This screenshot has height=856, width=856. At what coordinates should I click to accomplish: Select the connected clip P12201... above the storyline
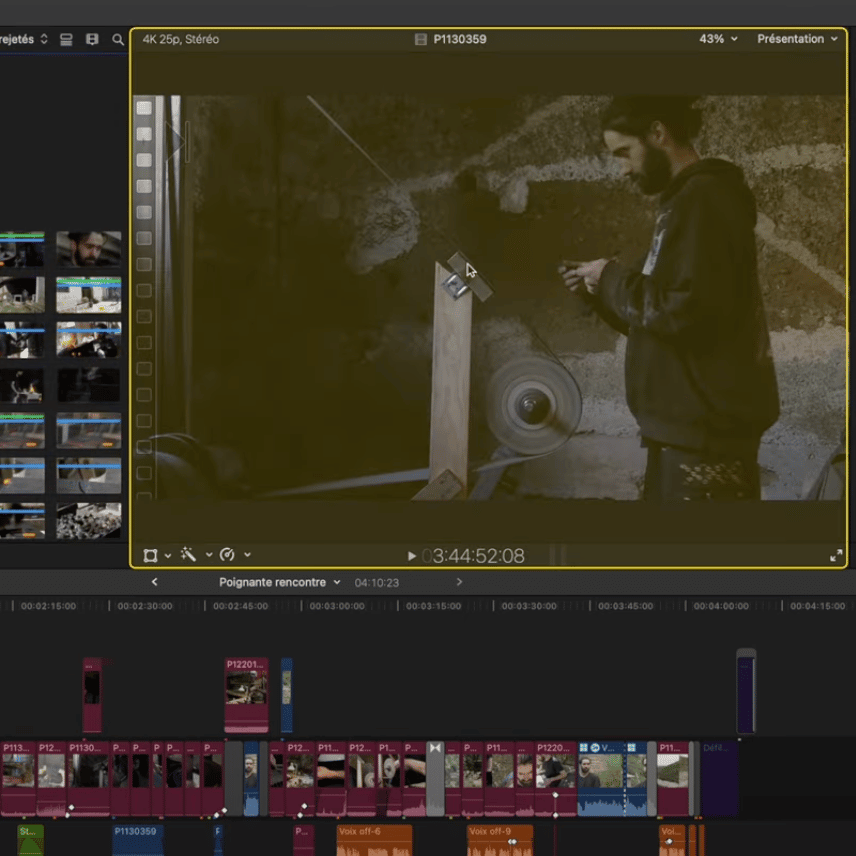coord(246,695)
